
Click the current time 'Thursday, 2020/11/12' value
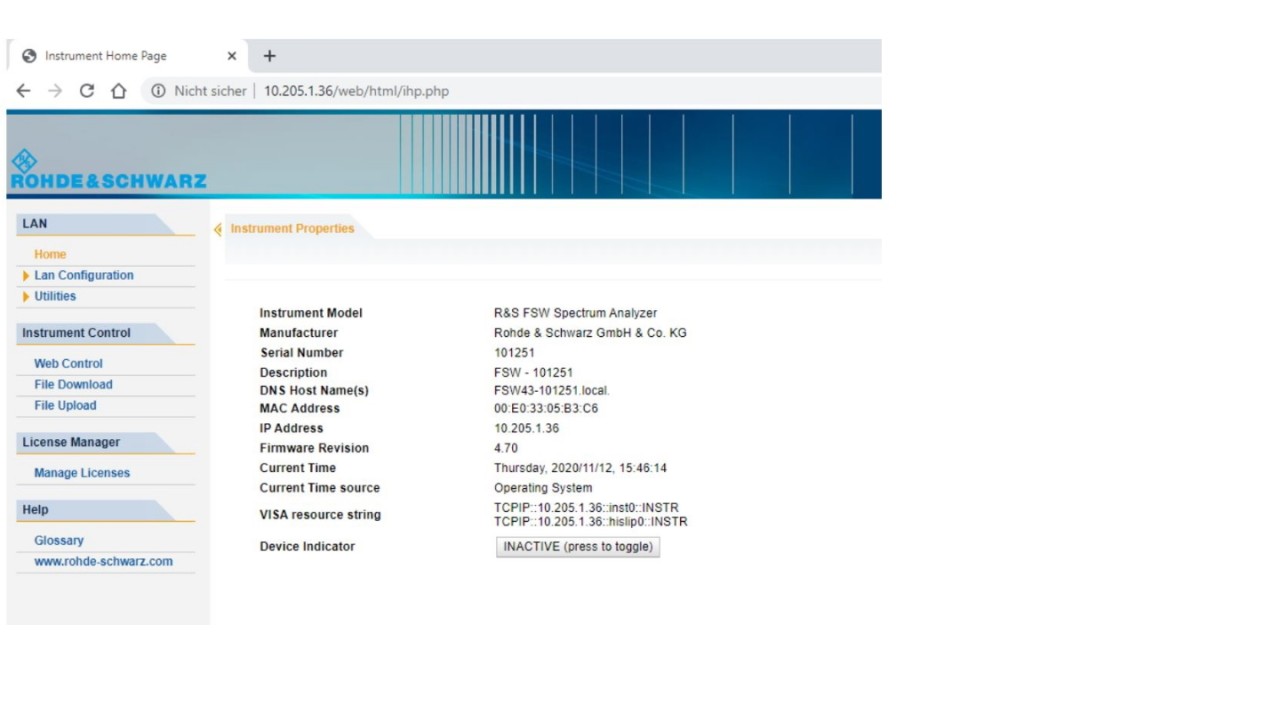(x=580, y=468)
